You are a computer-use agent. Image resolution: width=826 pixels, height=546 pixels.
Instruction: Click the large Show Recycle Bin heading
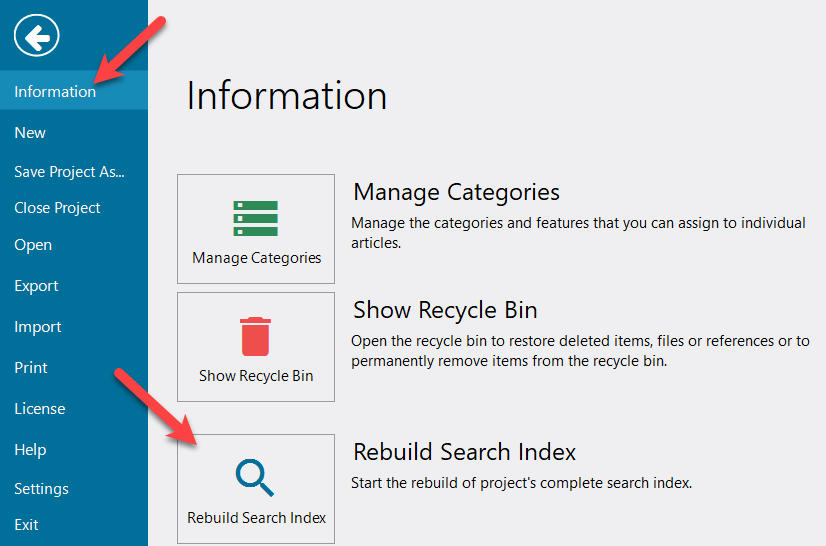click(445, 310)
